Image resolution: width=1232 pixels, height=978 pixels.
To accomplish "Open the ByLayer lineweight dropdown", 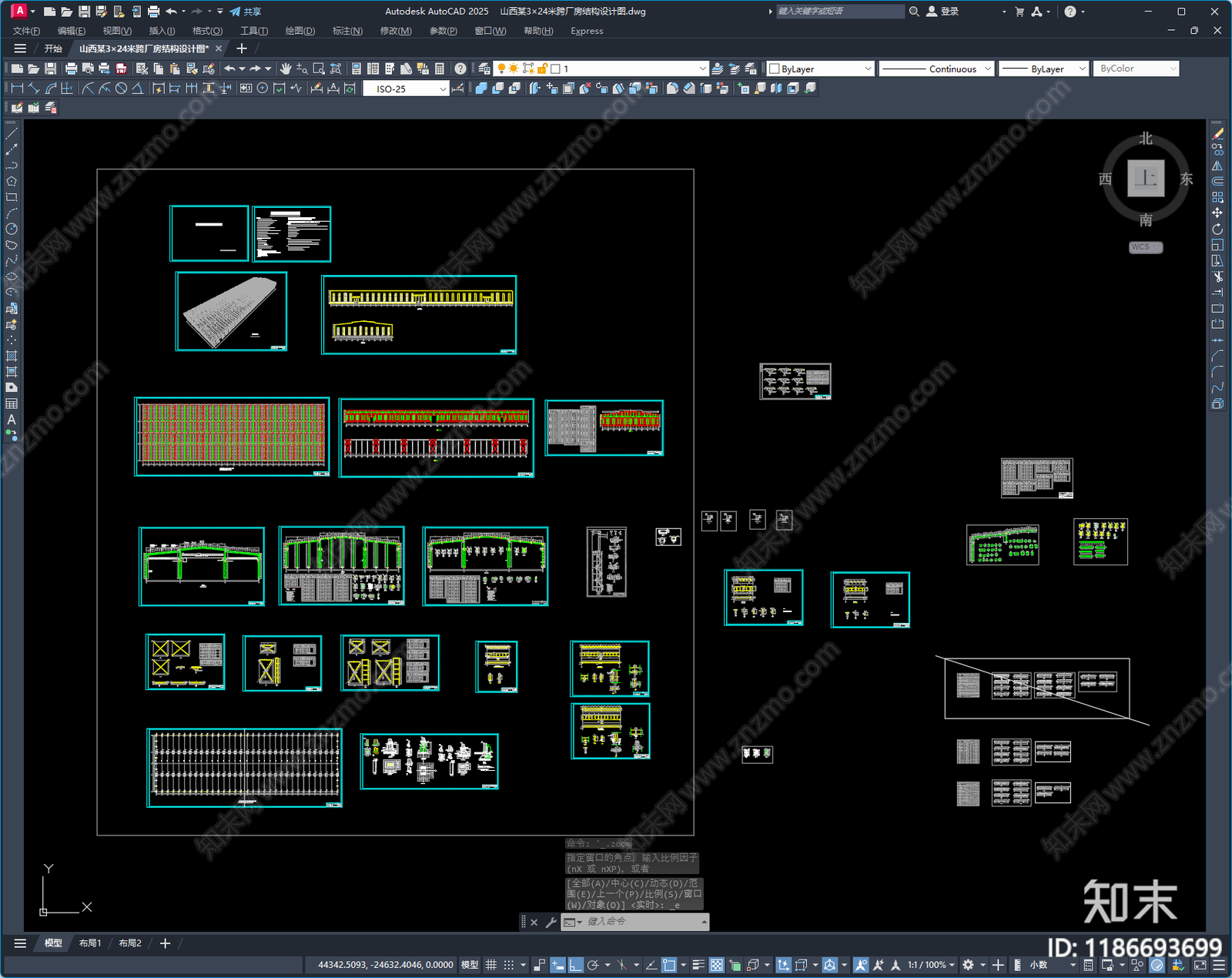I will 1044,69.
